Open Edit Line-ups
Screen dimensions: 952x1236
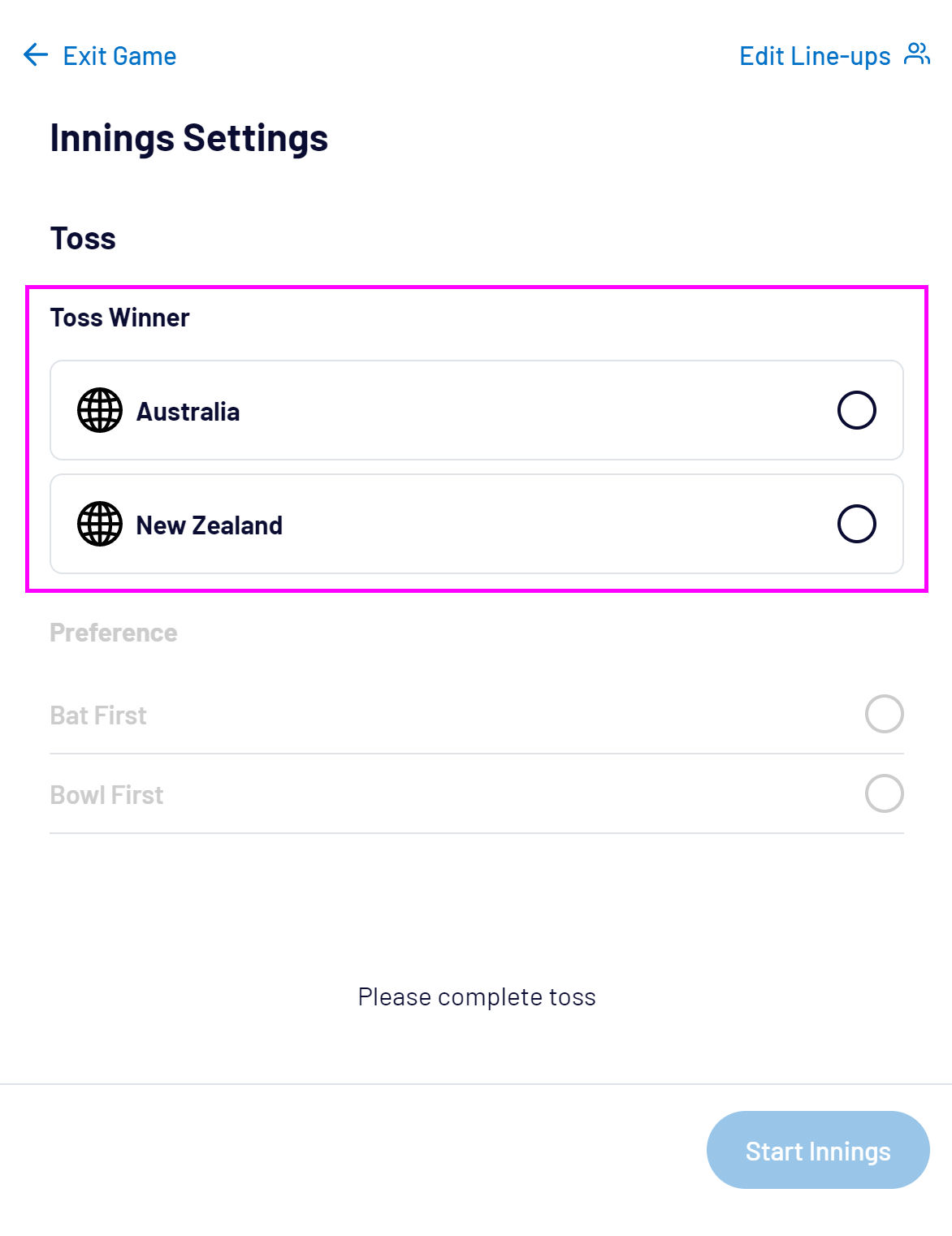coord(815,56)
